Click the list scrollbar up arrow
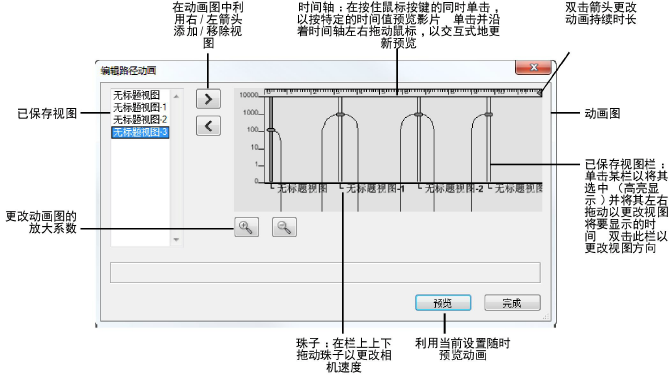 coord(176,96)
